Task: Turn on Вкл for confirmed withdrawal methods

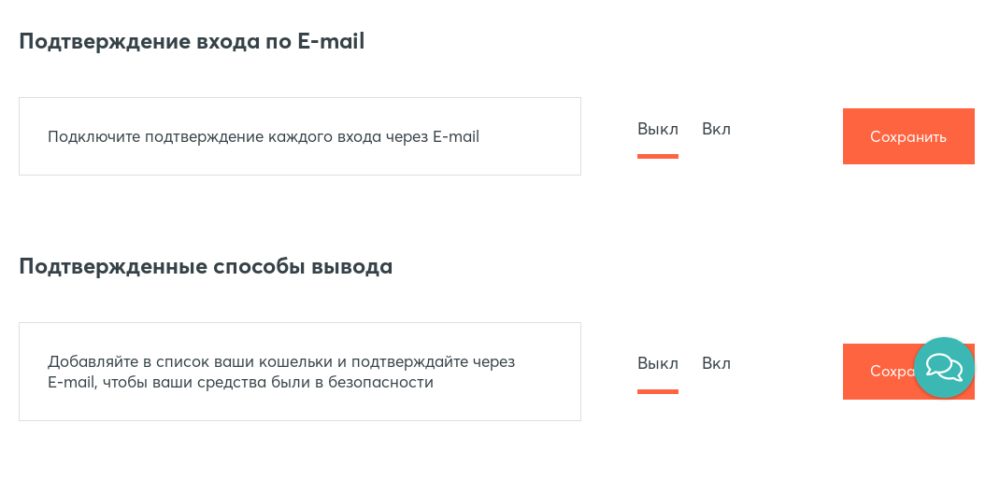Action: (x=716, y=363)
